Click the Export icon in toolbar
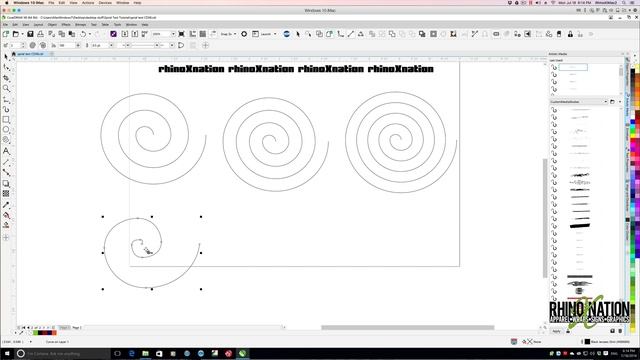 tap(135, 34)
